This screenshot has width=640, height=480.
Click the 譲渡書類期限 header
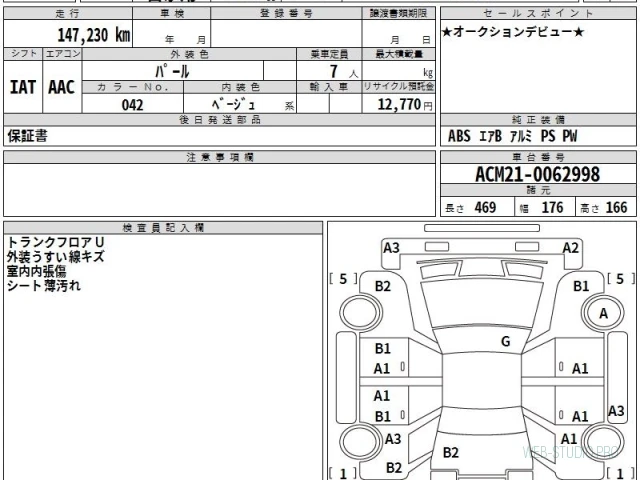coord(398,13)
